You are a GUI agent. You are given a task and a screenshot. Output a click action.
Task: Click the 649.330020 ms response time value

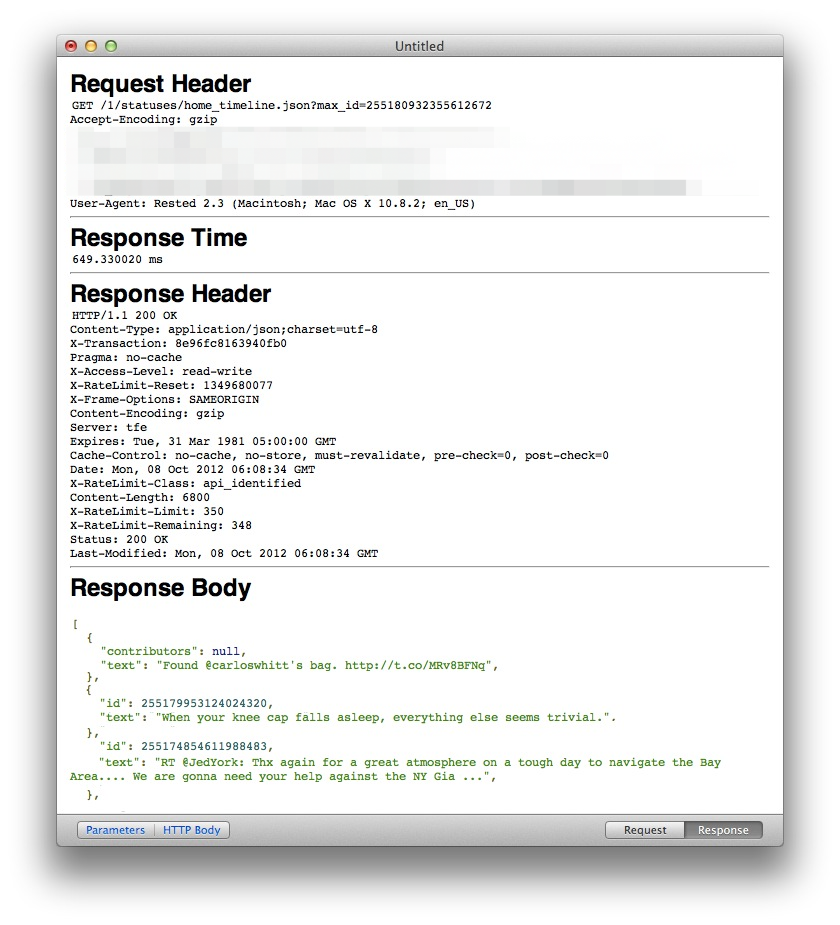click(117, 259)
